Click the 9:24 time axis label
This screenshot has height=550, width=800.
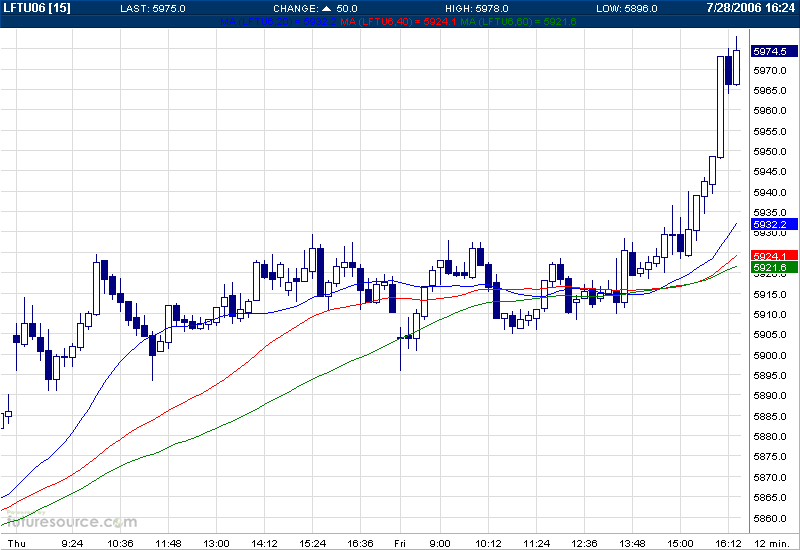point(72,543)
